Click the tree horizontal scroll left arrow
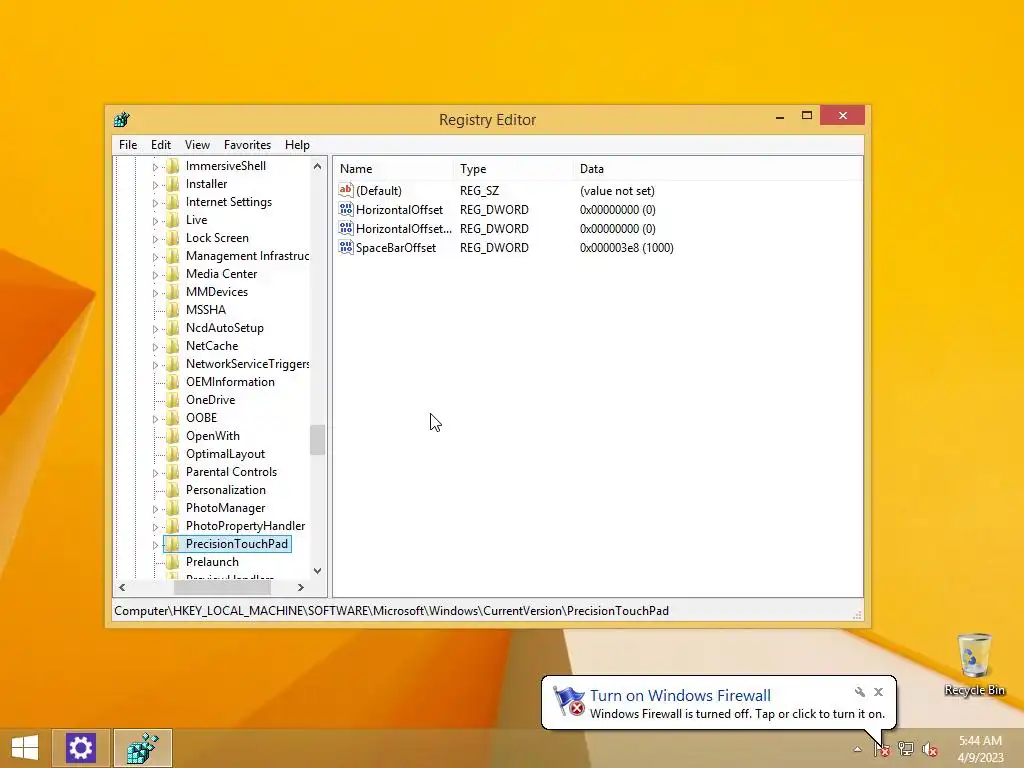Screen dimensions: 1024x768 click(x=122, y=587)
